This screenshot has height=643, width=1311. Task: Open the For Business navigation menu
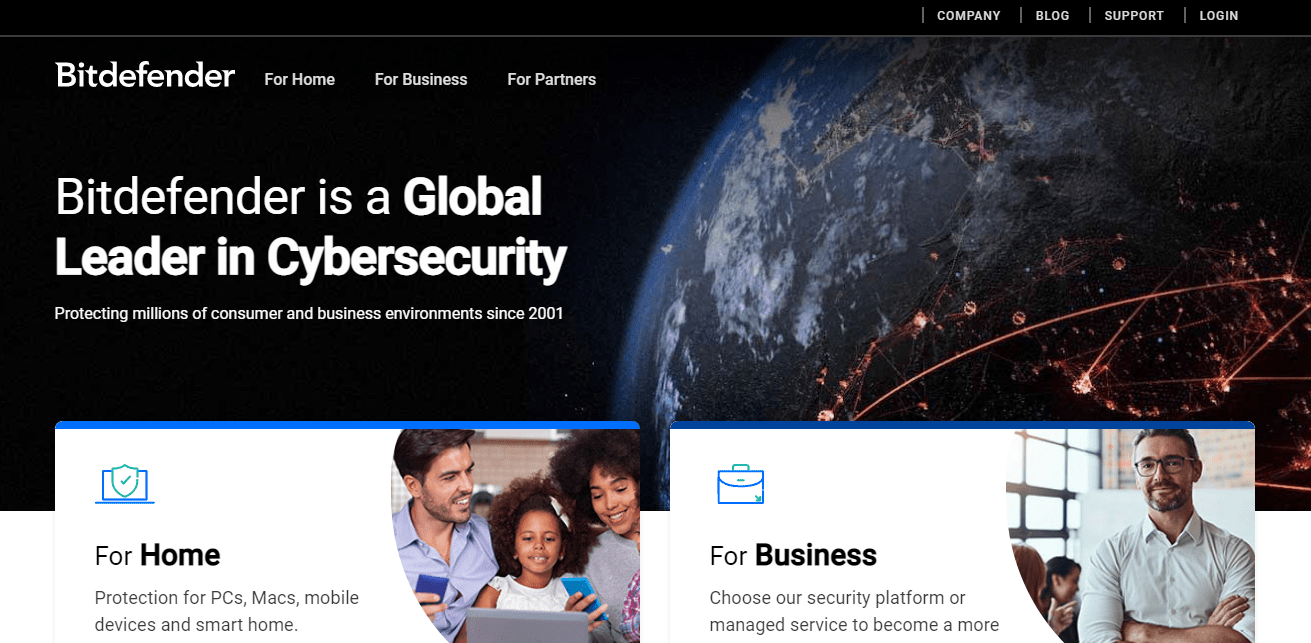[421, 79]
